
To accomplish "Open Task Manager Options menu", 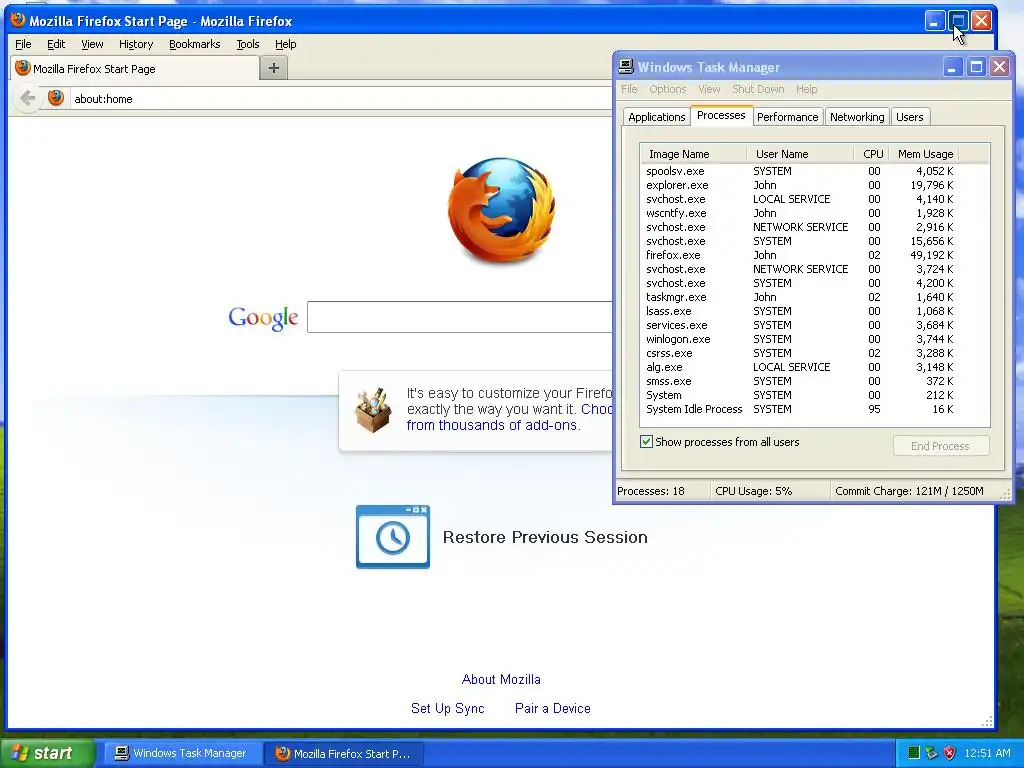I will pyautogui.click(x=667, y=89).
